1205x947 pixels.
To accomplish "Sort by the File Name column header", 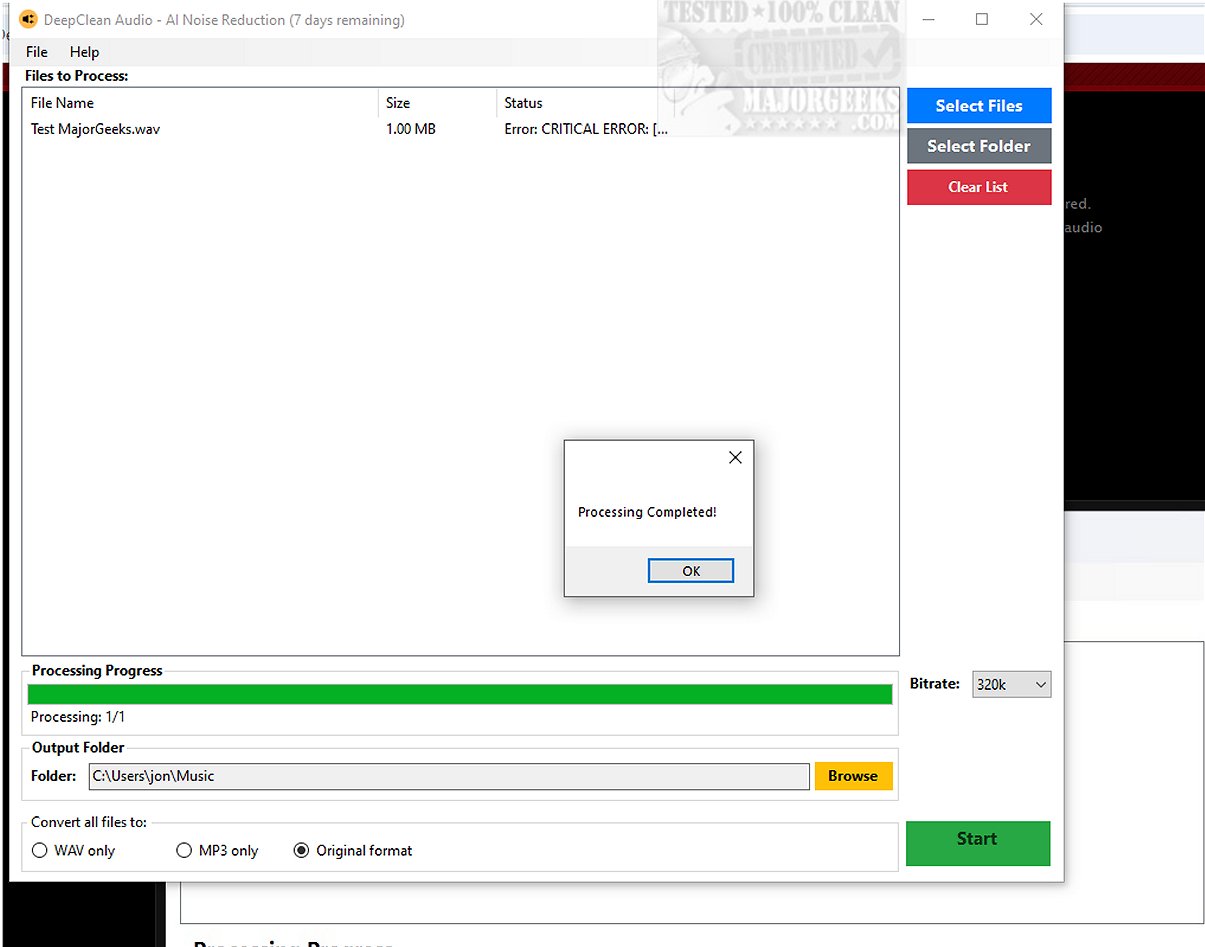I will tap(200, 103).
